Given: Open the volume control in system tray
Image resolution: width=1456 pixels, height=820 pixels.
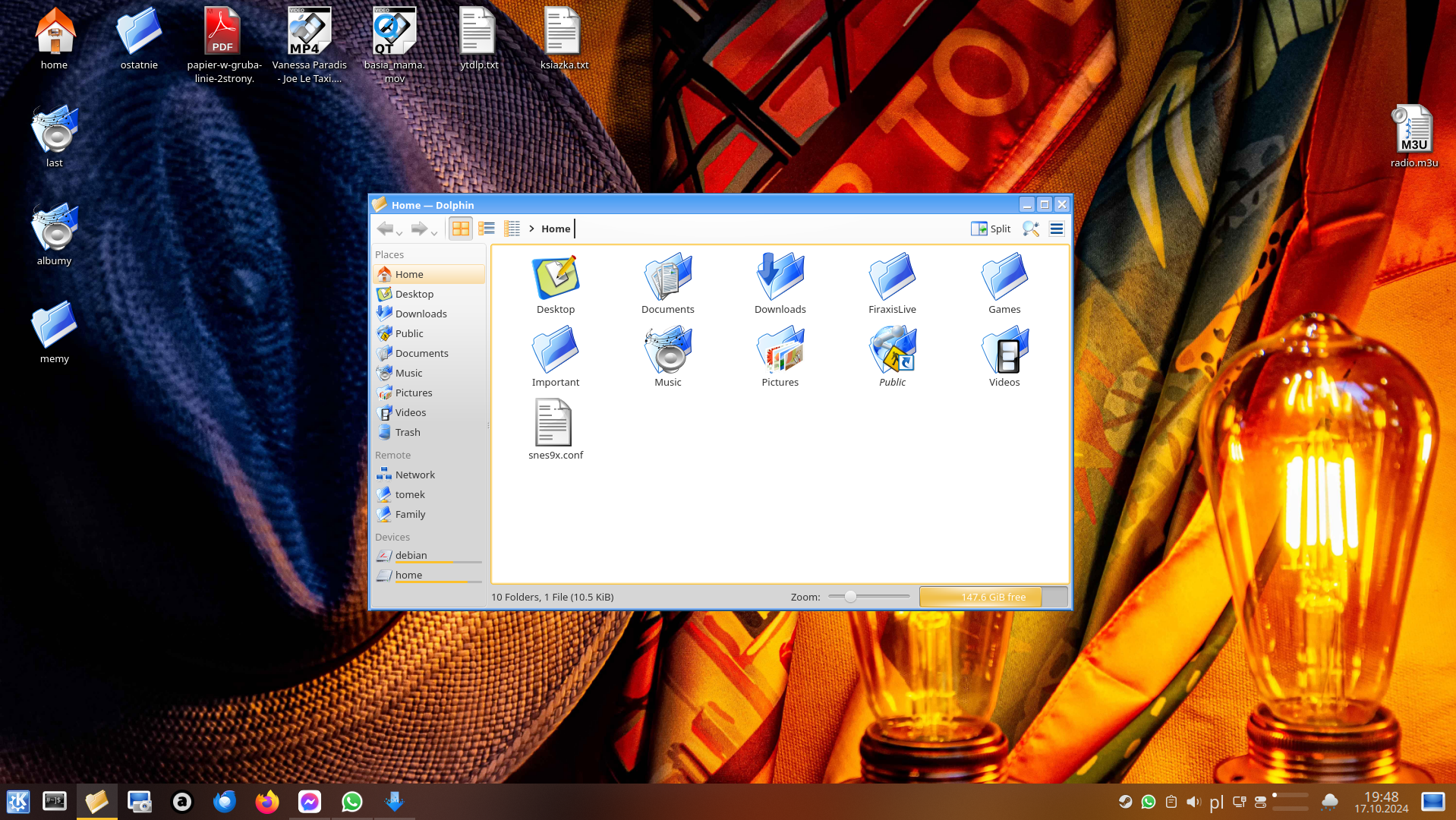Looking at the screenshot, I should [x=1193, y=802].
